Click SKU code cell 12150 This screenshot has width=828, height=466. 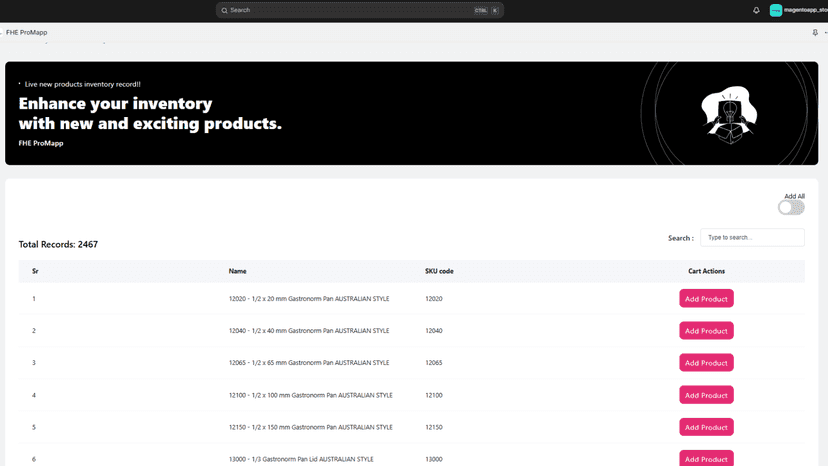click(434, 427)
